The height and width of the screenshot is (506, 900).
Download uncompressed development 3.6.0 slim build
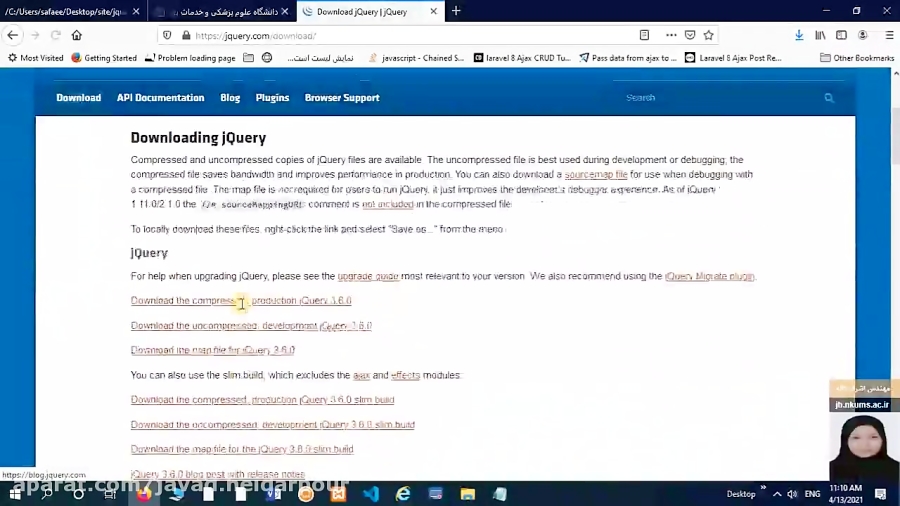(273, 425)
